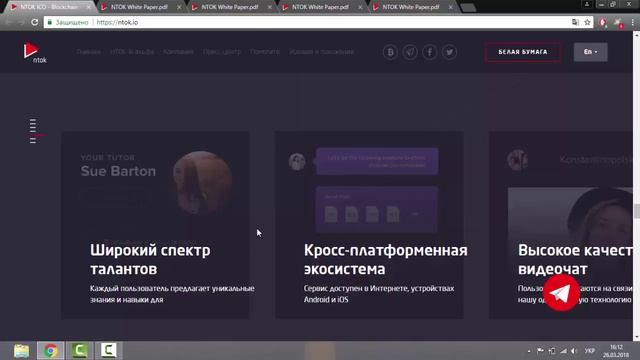The height and width of the screenshot is (360, 640).
Task: Click the Sue Barton tutor portrait
Action: click(202, 183)
